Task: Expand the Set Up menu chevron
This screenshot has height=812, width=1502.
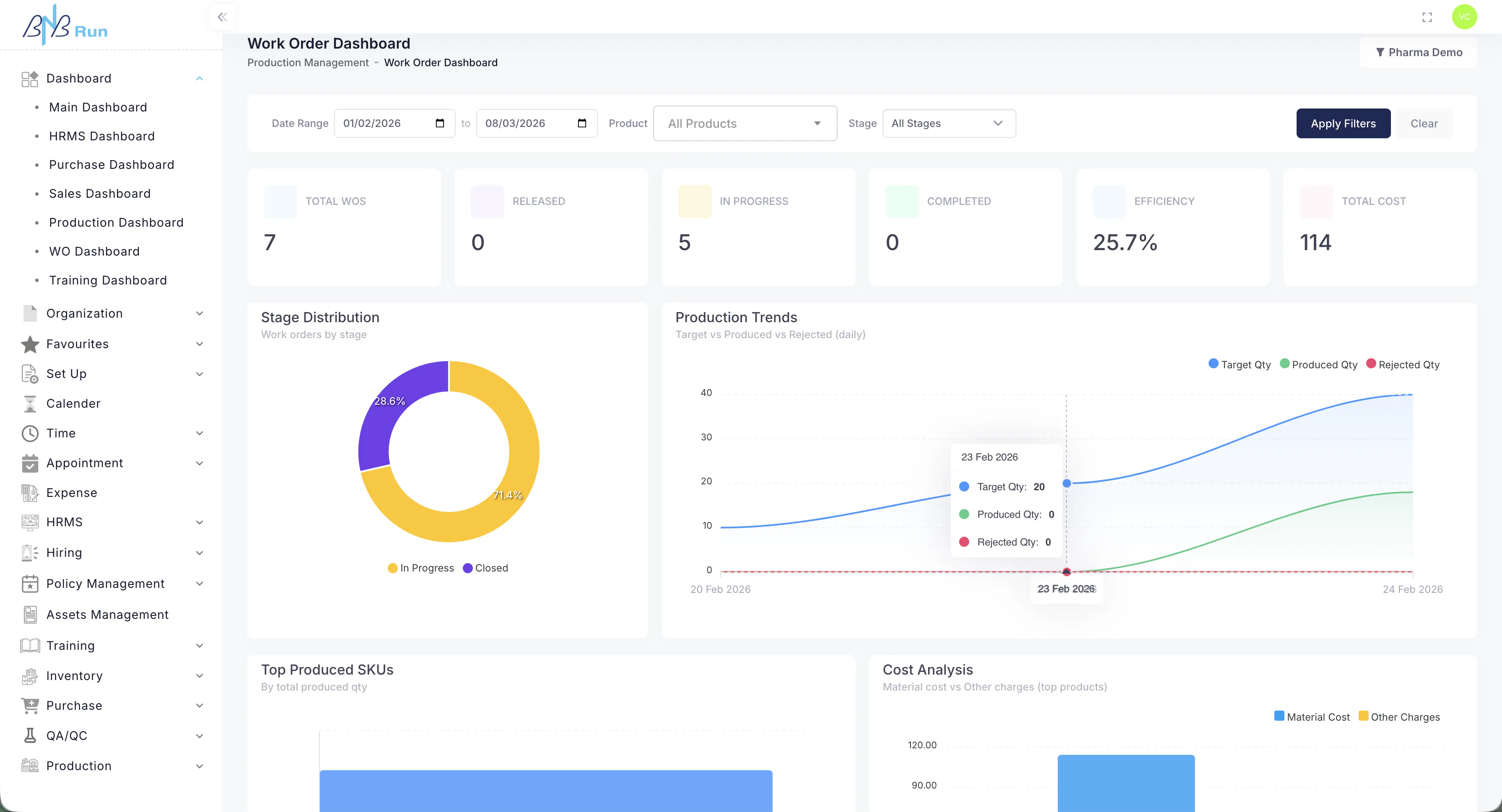Action: tap(200, 374)
